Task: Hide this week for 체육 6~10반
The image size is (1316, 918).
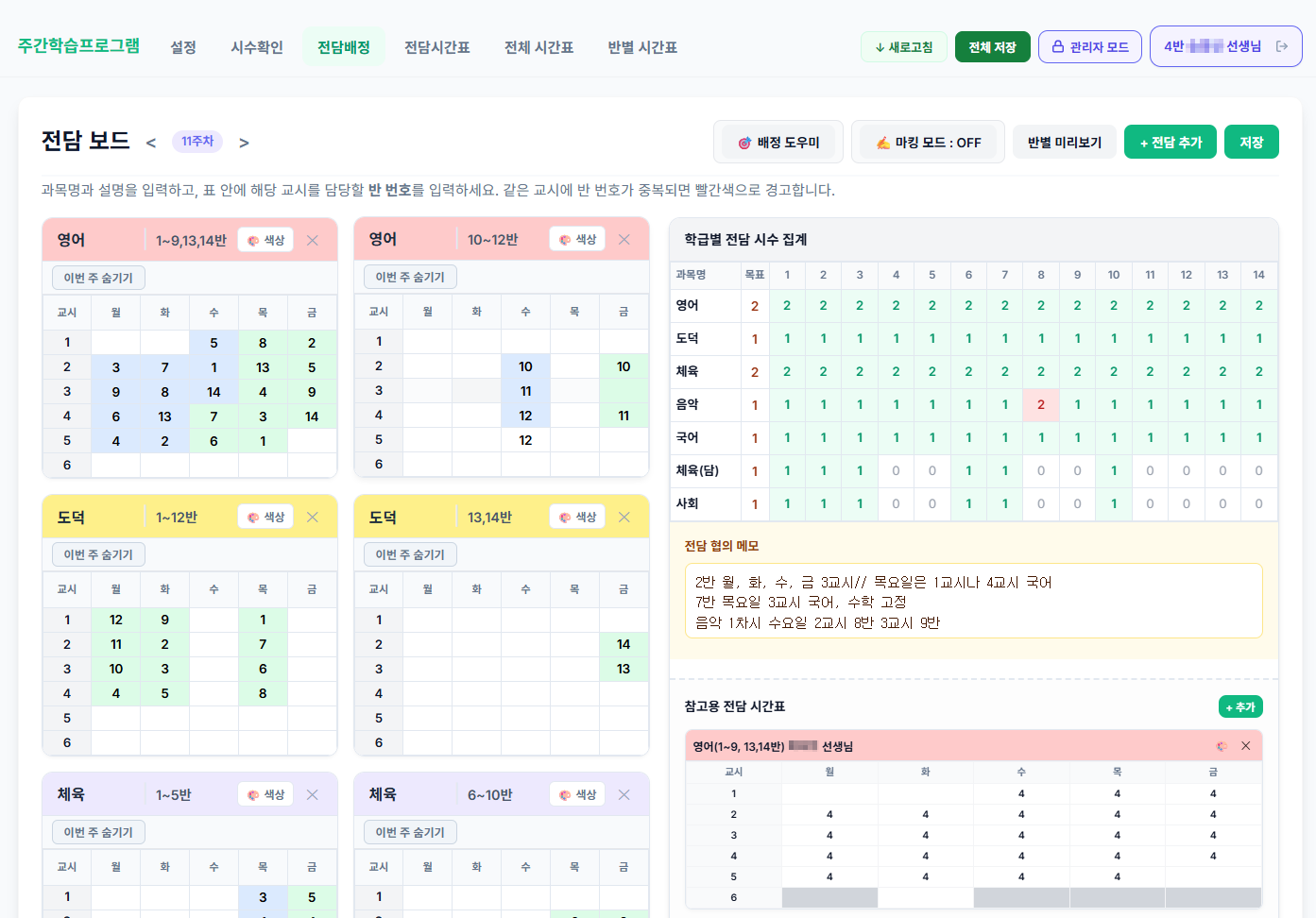Action: [410, 832]
